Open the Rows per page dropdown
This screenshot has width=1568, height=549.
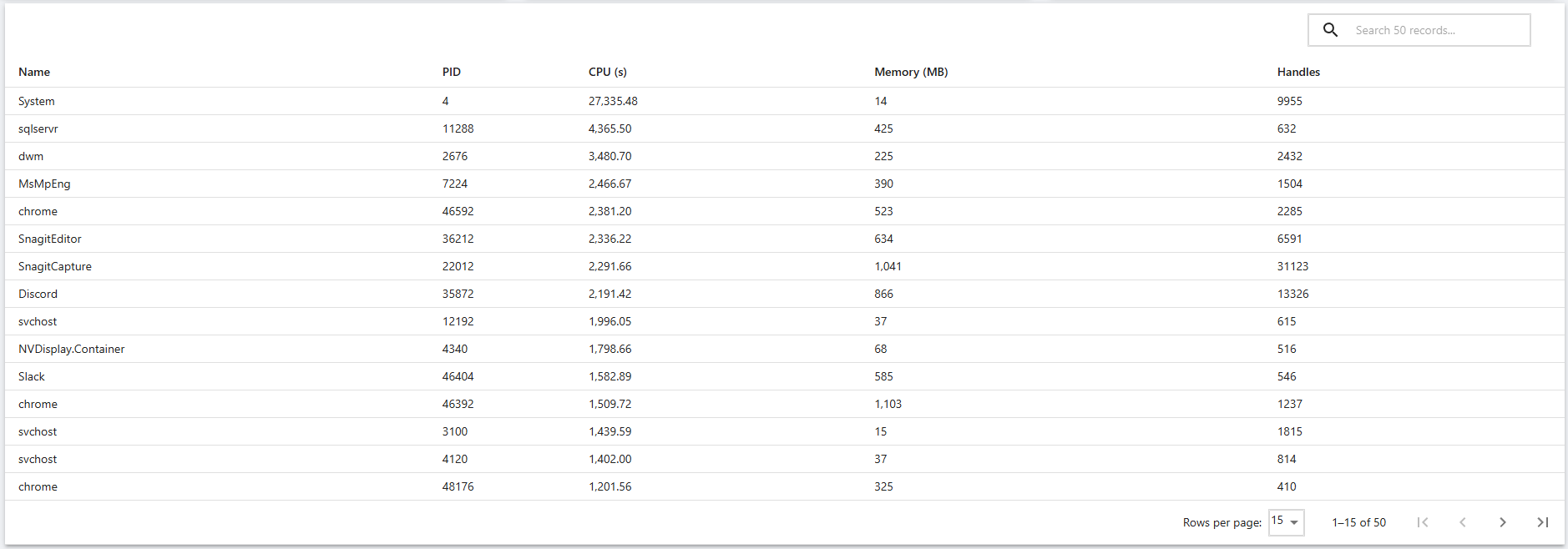[x=1286, y=522]
